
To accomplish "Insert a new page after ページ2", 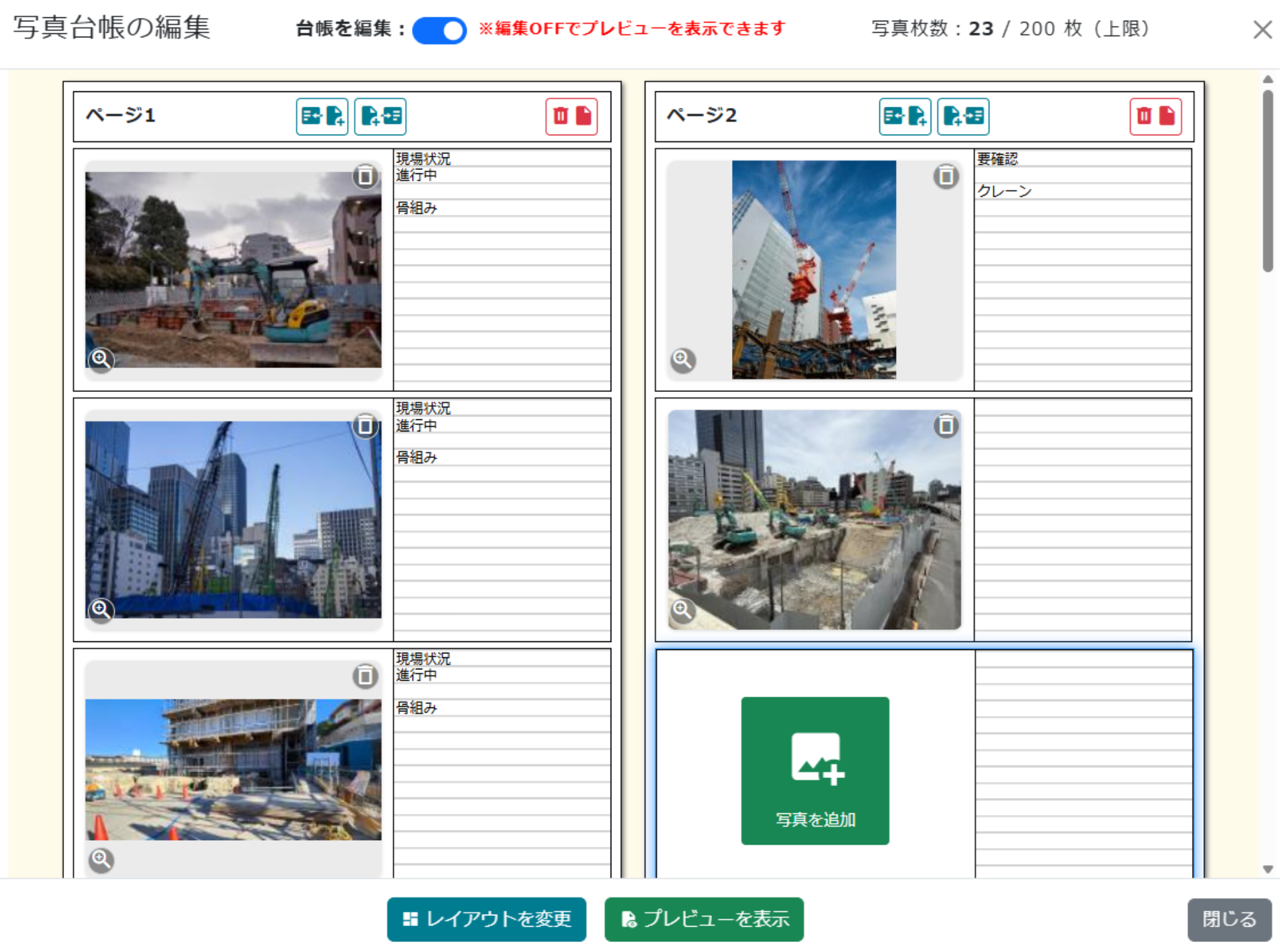I will [x=963, y=116].
